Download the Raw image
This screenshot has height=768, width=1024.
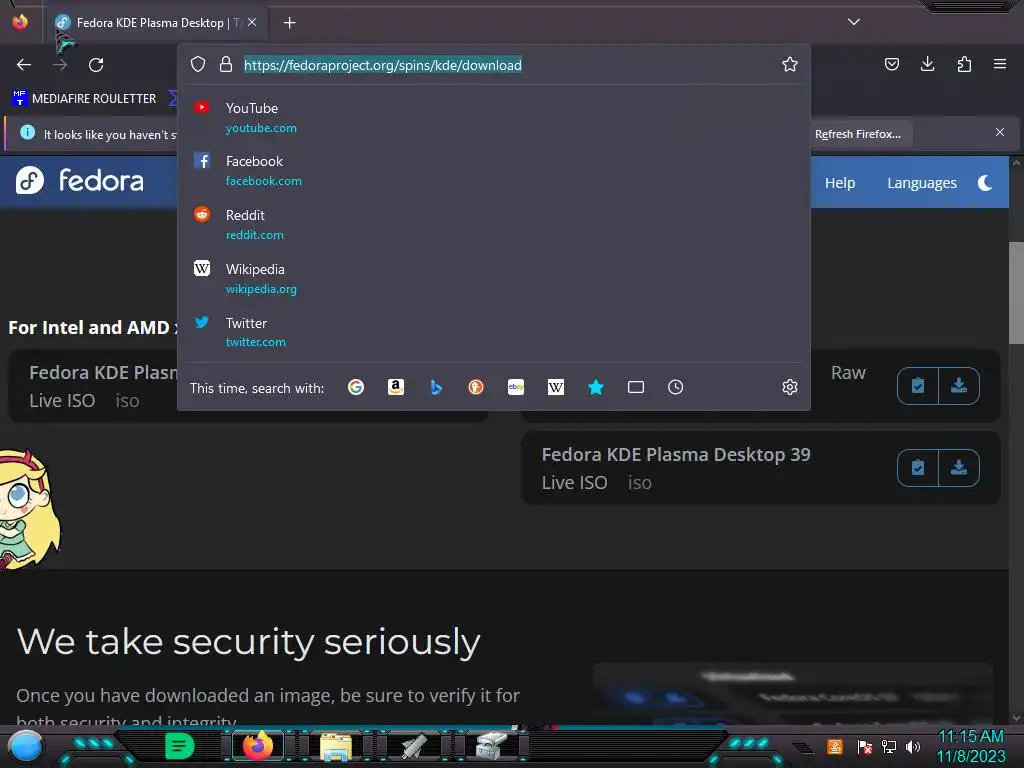(959, 386)
